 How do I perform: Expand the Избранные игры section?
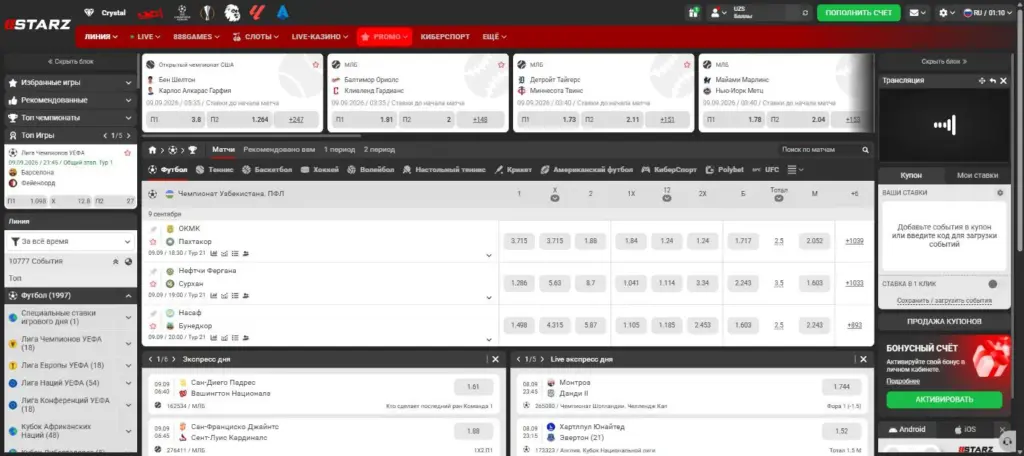(x=71, y=83)
